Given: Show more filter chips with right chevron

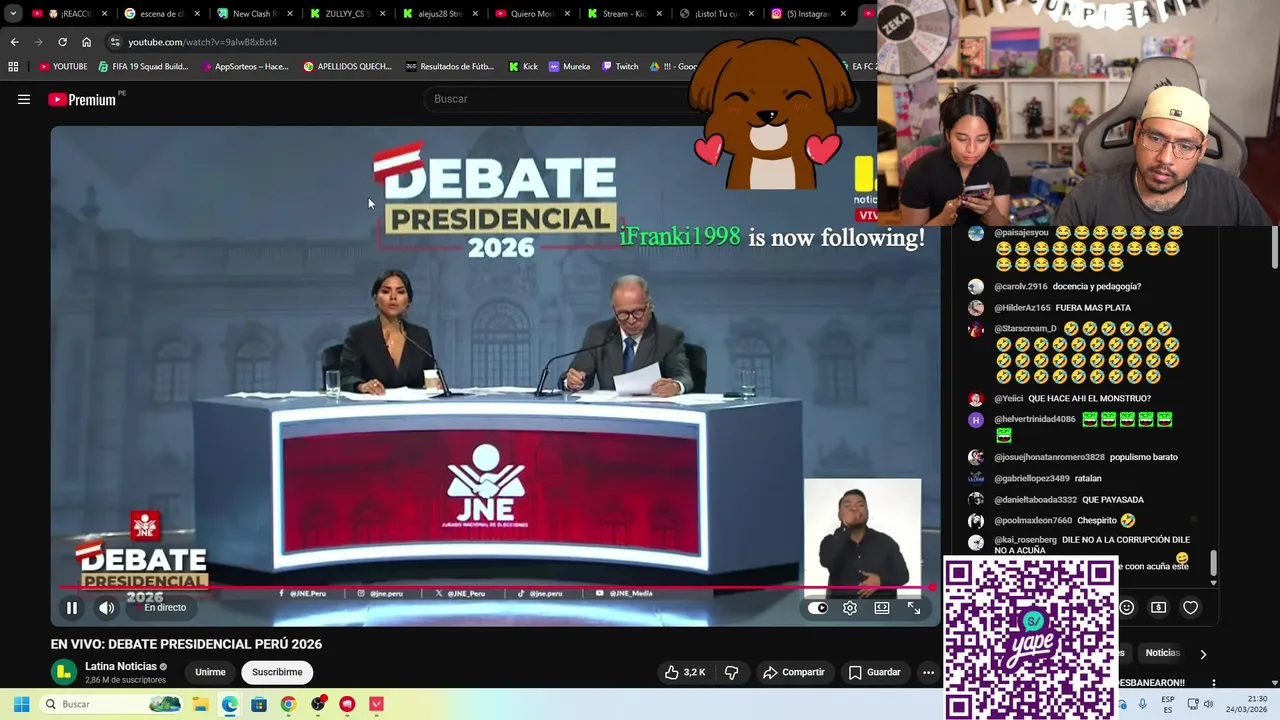Looking at the screenshot, I should (1203, 654).
